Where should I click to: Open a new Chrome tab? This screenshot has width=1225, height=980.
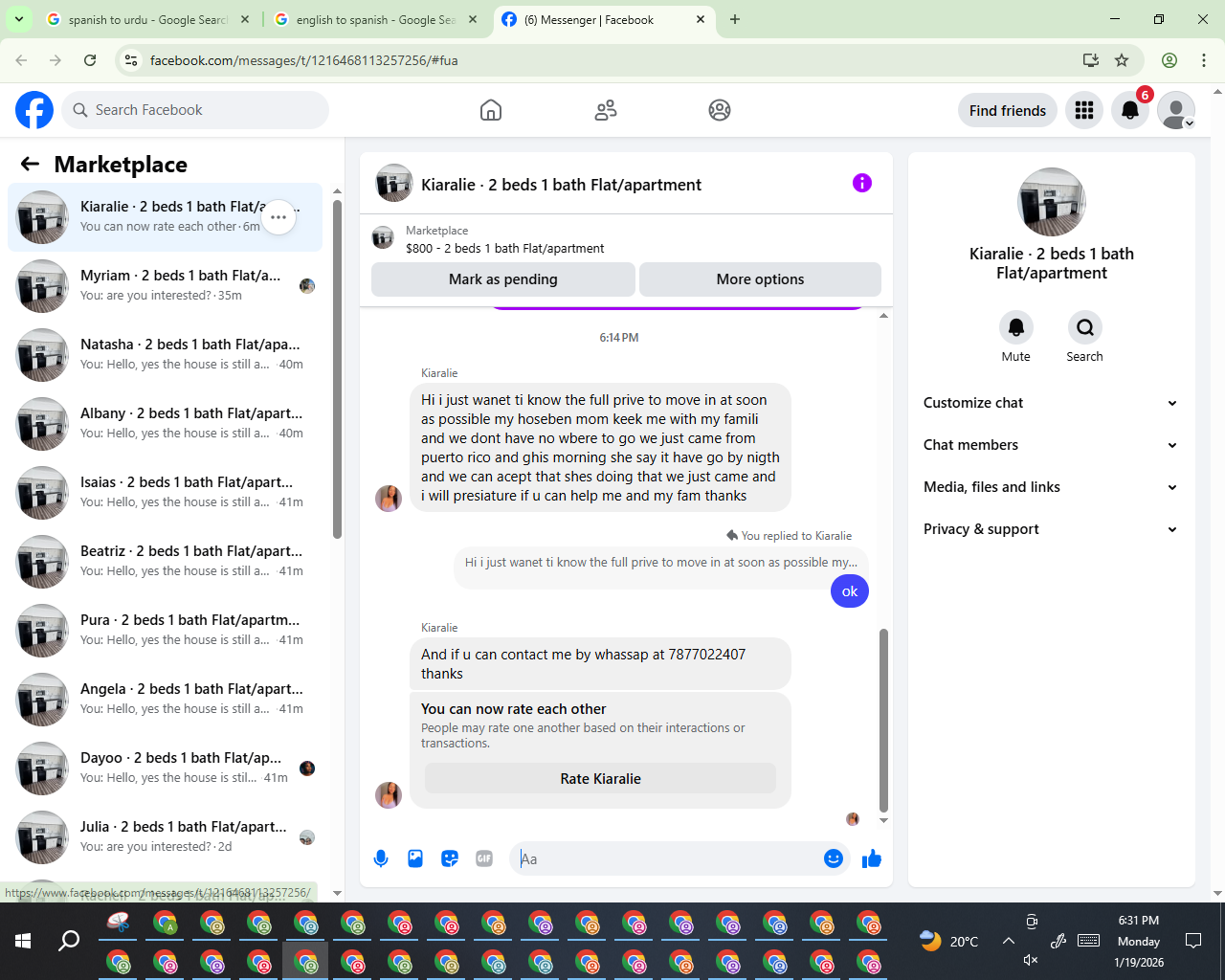coord(735,19)
